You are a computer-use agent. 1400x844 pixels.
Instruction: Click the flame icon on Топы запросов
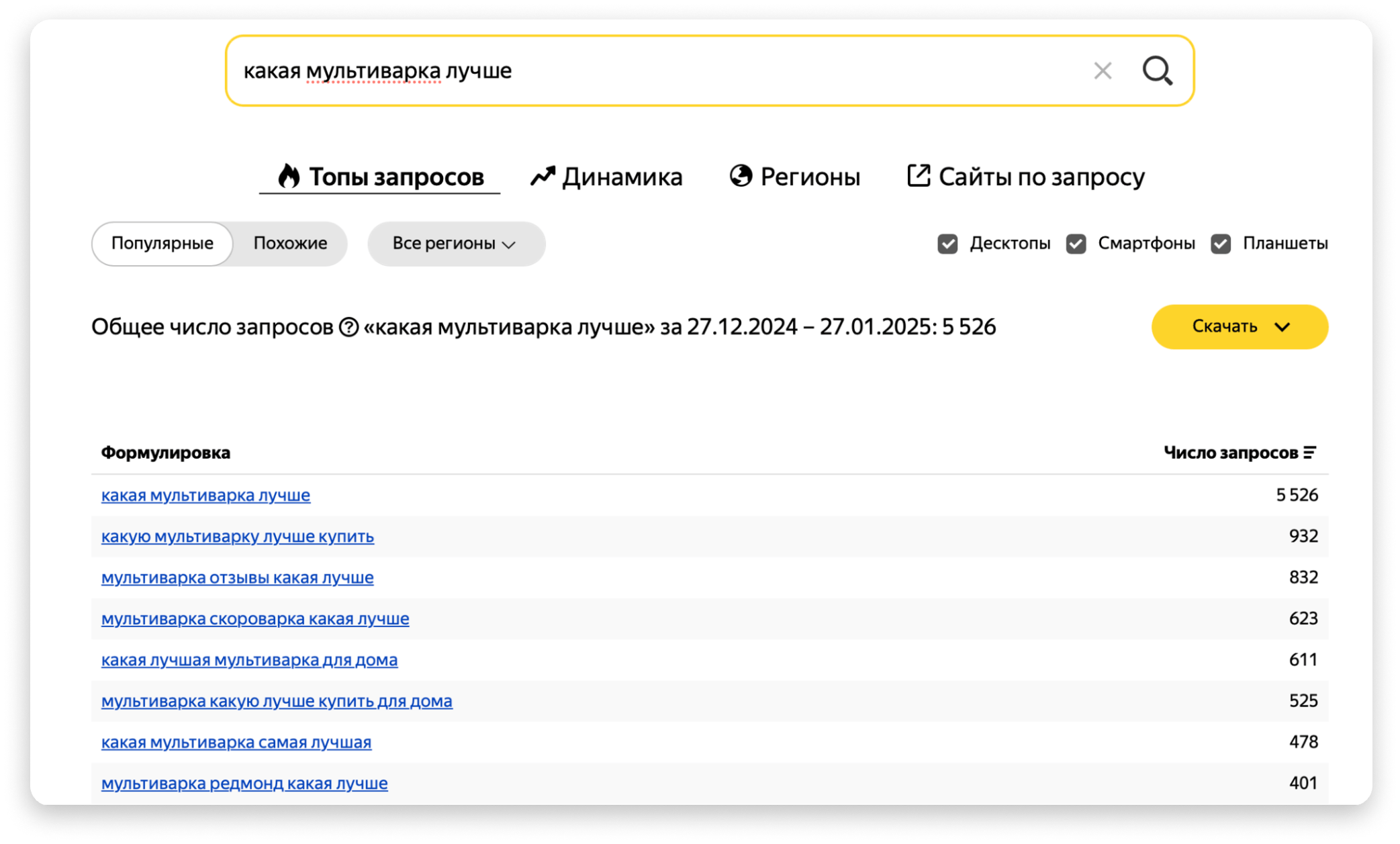pyautogui.click(x=289, y=176)
